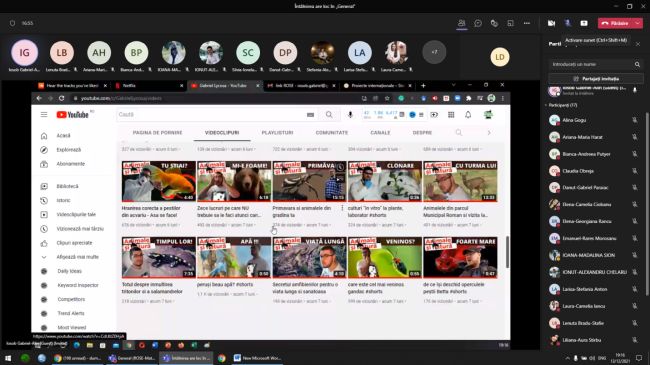Bookmark the page with the star icon
This screenshot has width=650, height=365.
[387, 98]
